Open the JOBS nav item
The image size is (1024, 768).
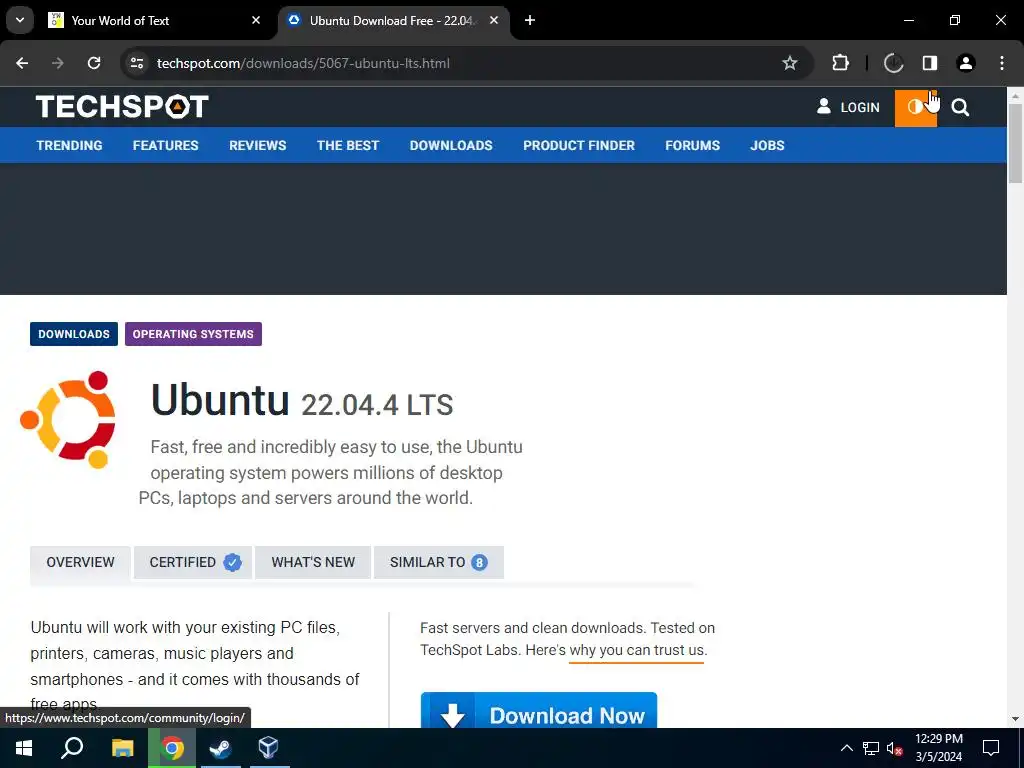(x=767, y=145)
